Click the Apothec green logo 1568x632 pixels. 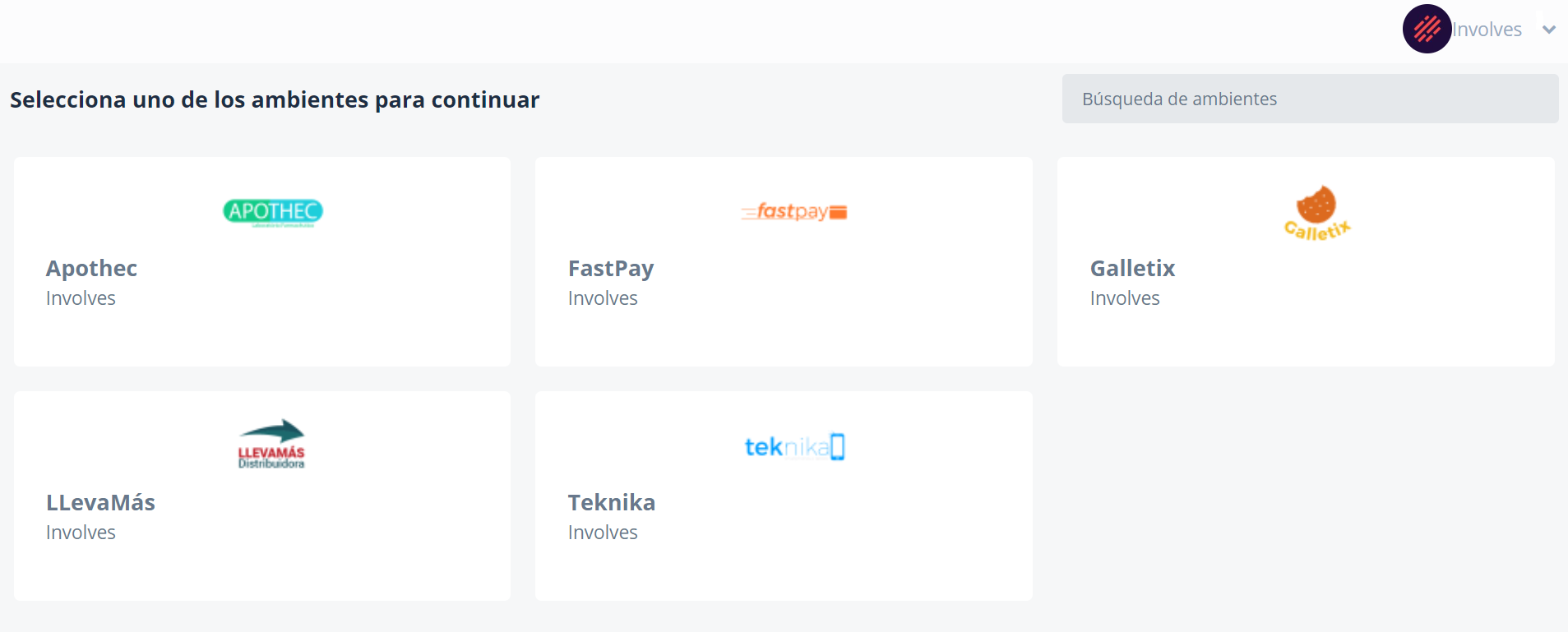(x=272, y=212)
